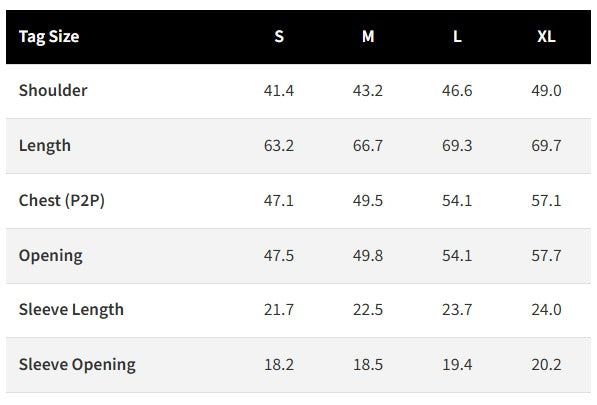
Task: Select the M size column header
Action: [368, 37]
